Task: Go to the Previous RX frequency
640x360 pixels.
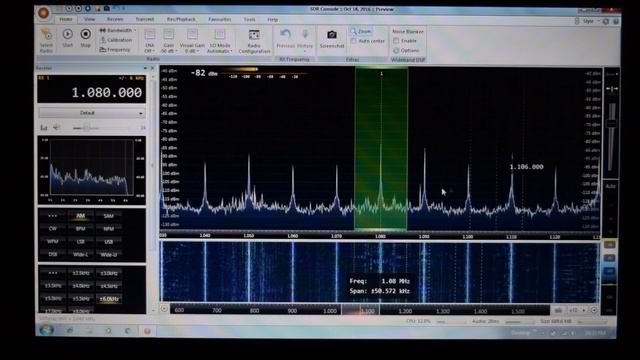Action: (x=285, y=39)
